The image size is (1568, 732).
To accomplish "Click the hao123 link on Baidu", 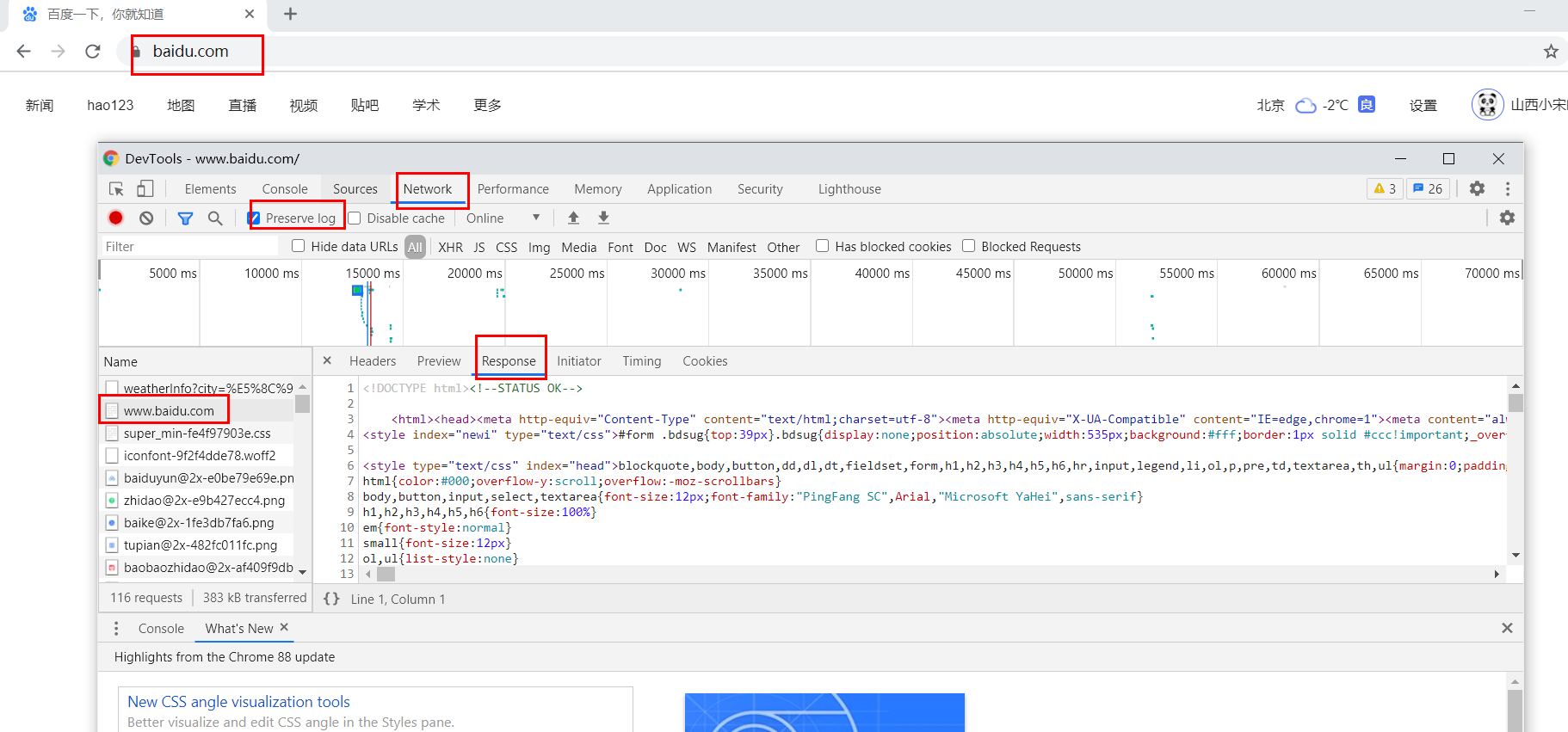I will [x=110, y=105].
